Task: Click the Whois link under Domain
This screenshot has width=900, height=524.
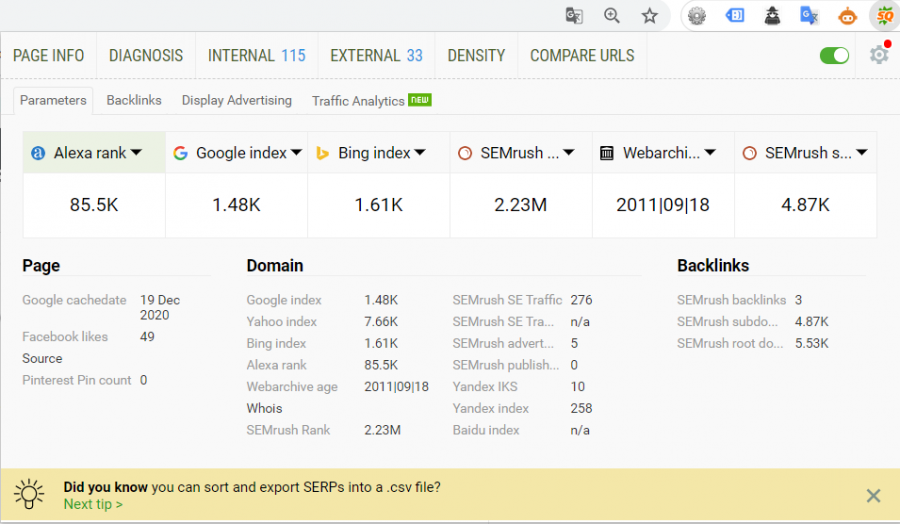Action: tap(264, 408)
